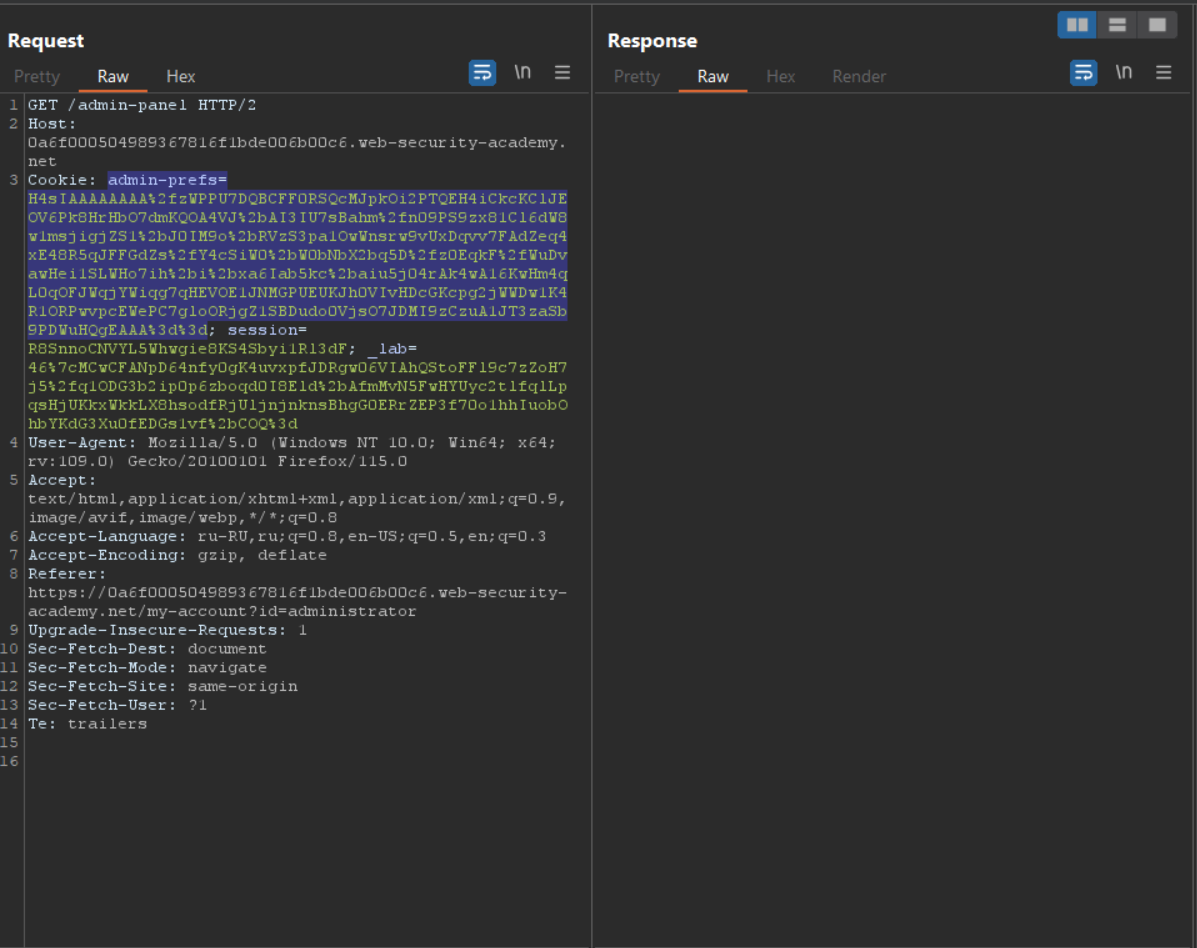Switch to the Request Hex tab

[x=181, y=77]
